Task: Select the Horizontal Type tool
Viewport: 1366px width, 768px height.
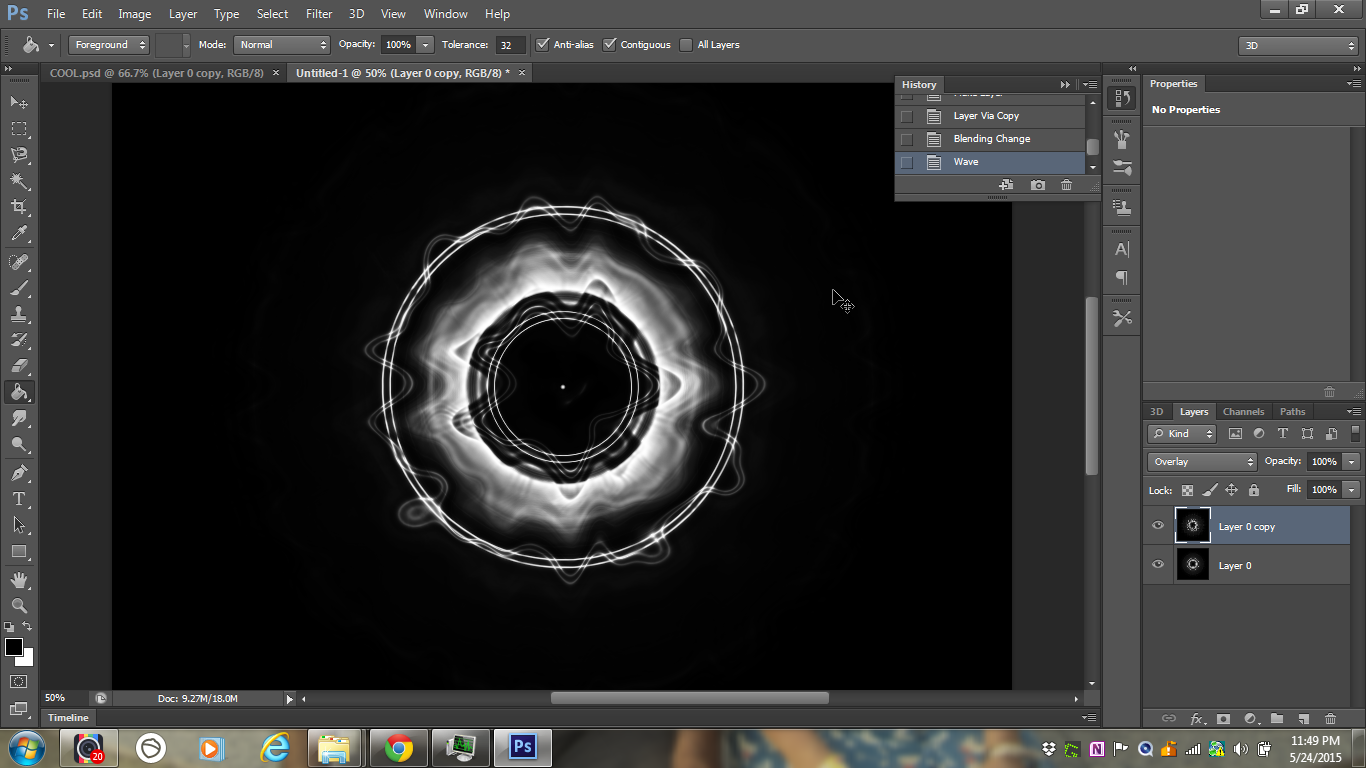Action: (x=19, y=498)
